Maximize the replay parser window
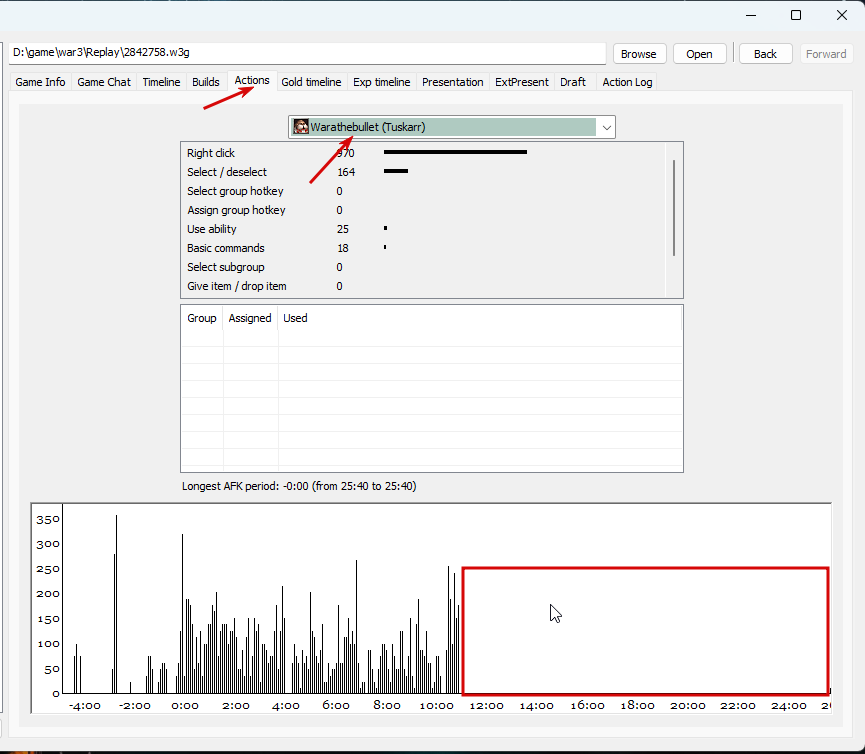The width and height of the screenshot is (865, 754). (796, 15)
